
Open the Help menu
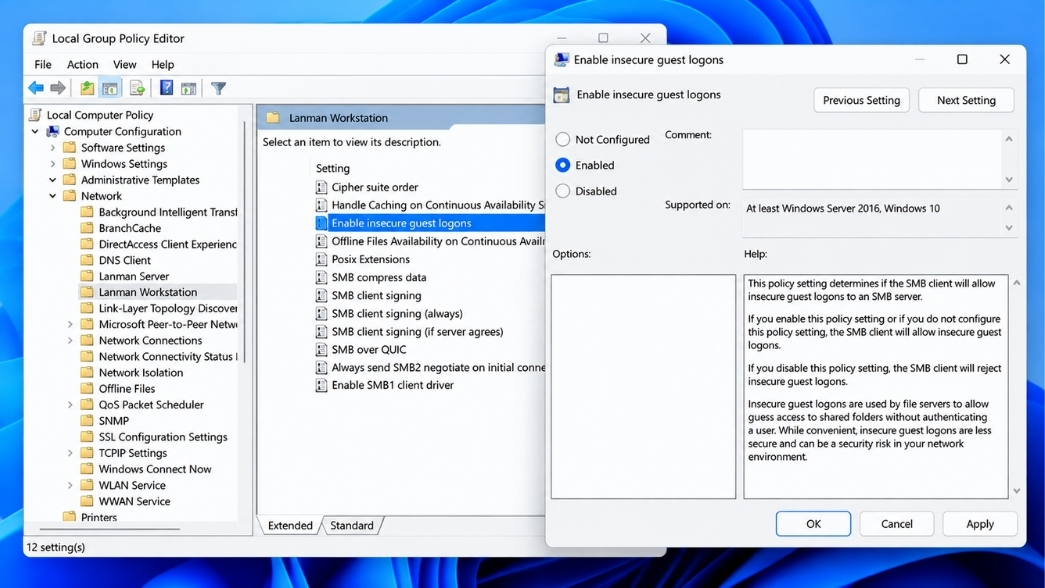(x=163, y=65)
